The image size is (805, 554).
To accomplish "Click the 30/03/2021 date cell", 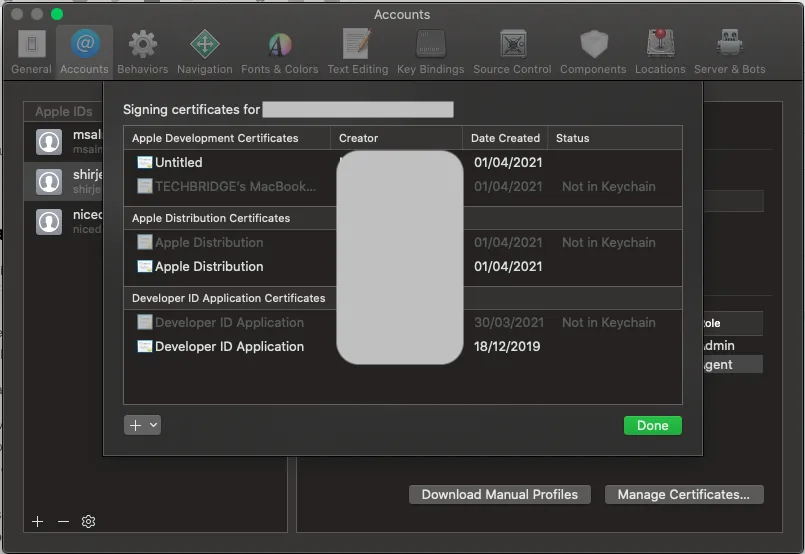I will tap(509, 322).
